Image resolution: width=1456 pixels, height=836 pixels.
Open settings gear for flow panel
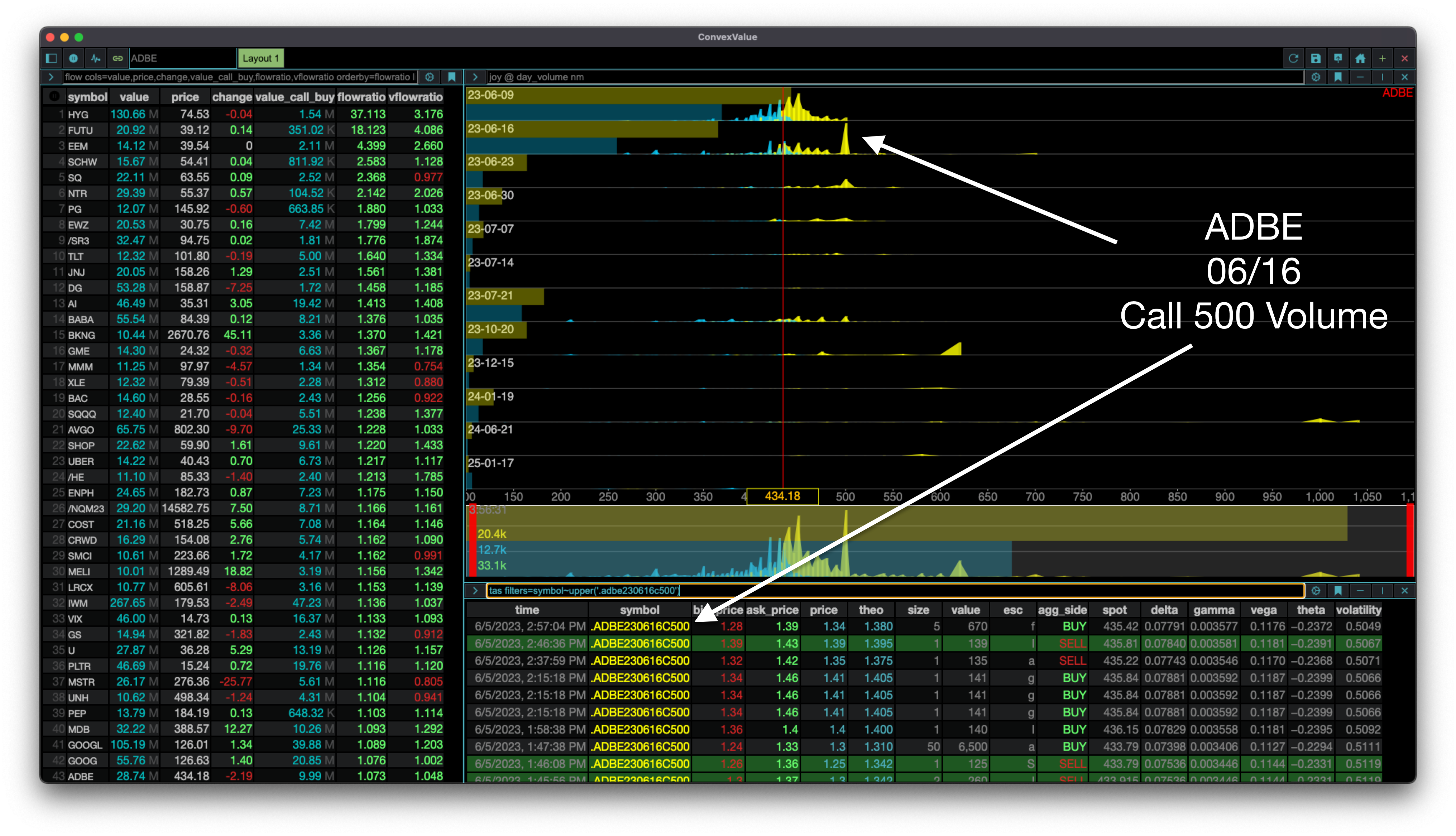coord(430,77)
